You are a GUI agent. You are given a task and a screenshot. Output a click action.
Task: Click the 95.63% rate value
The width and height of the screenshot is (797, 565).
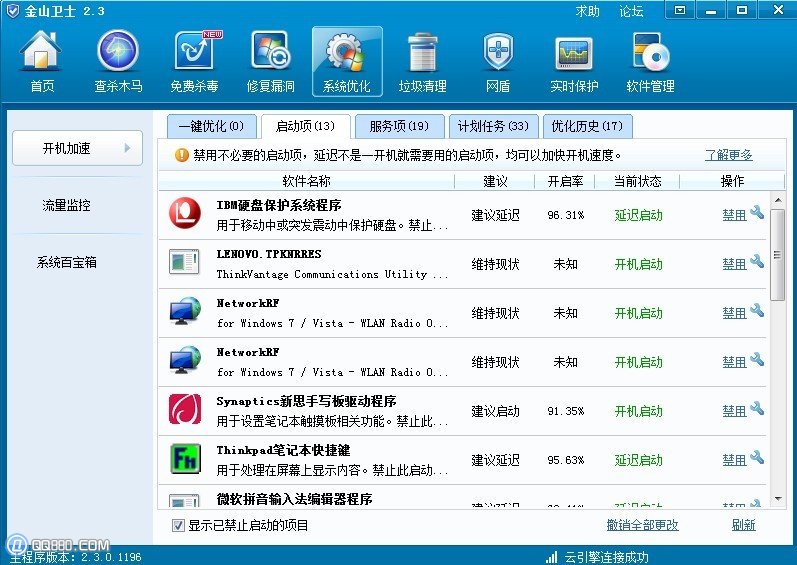(x=566, y=460)
